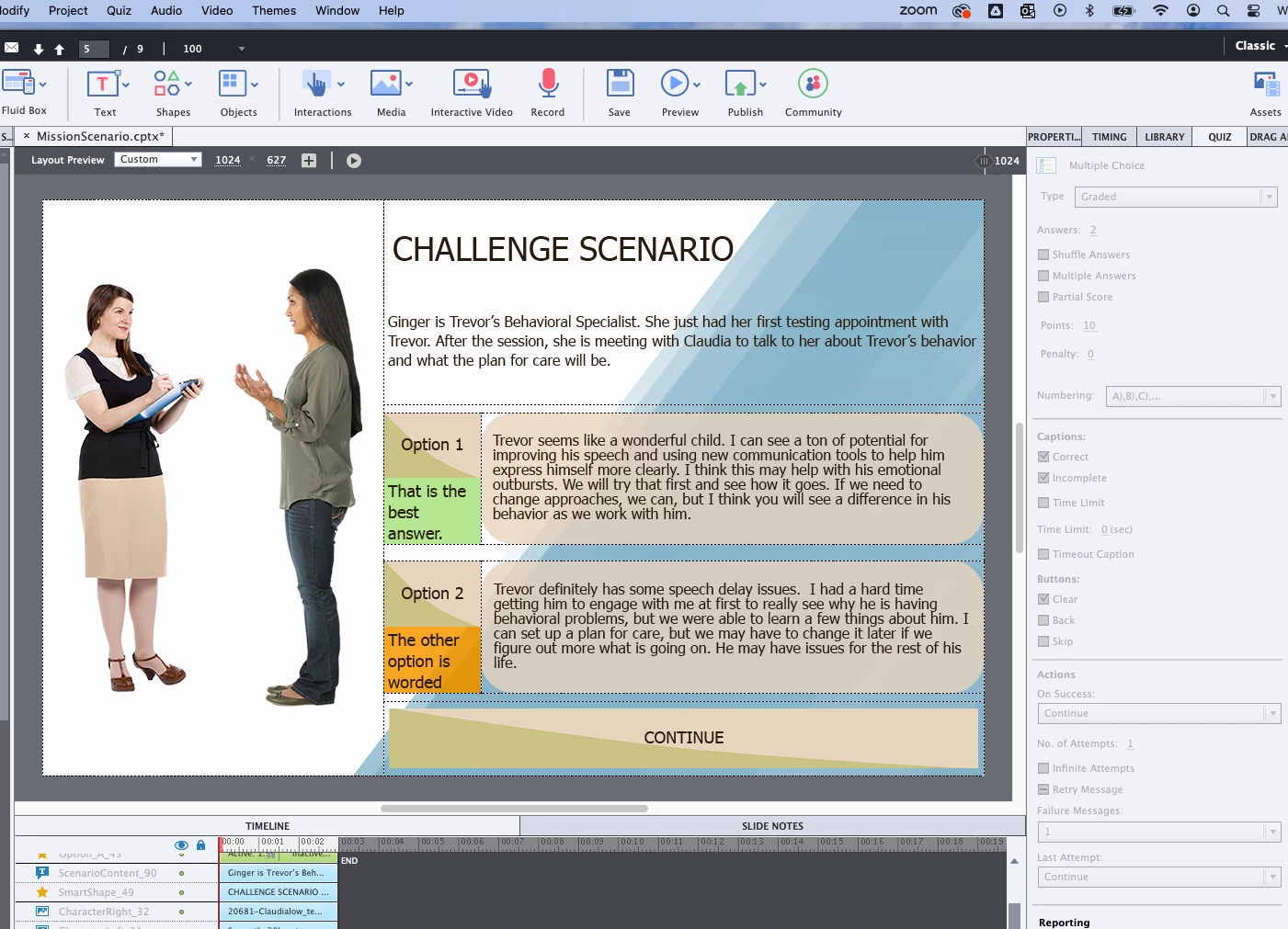Open the Failure Messages dropdown
Image resolution: width=1288 pixels, height=929 pixels.
[1159, 832]
